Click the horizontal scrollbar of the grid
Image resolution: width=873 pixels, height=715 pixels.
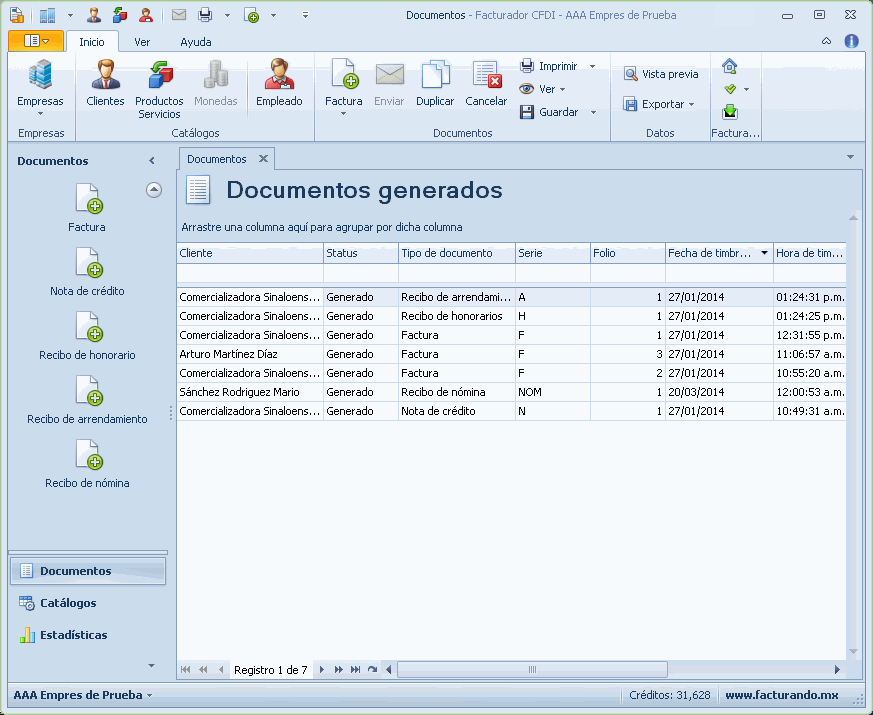pos(530,670)
